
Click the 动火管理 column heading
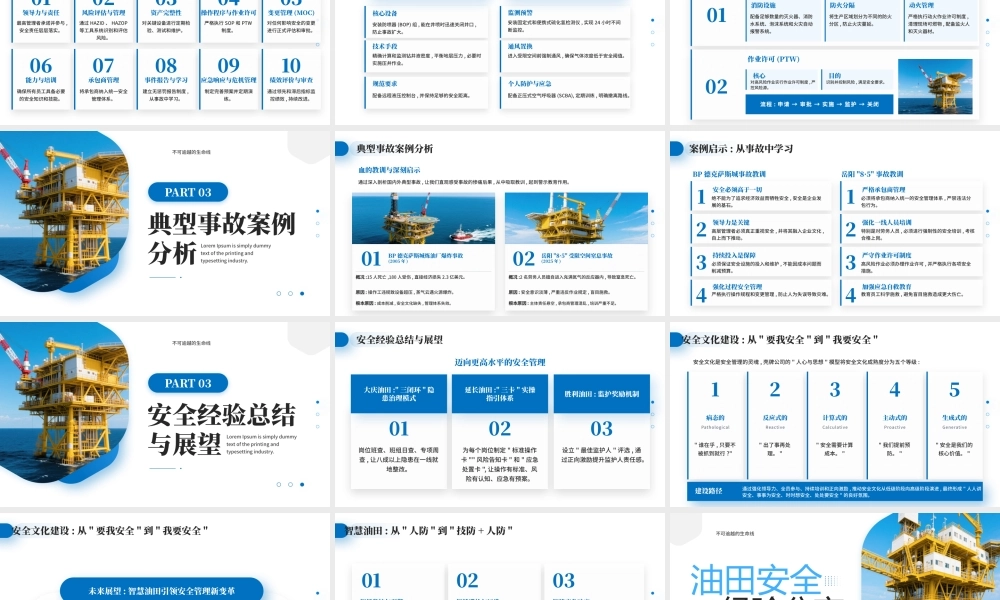(x=921, y=5)
